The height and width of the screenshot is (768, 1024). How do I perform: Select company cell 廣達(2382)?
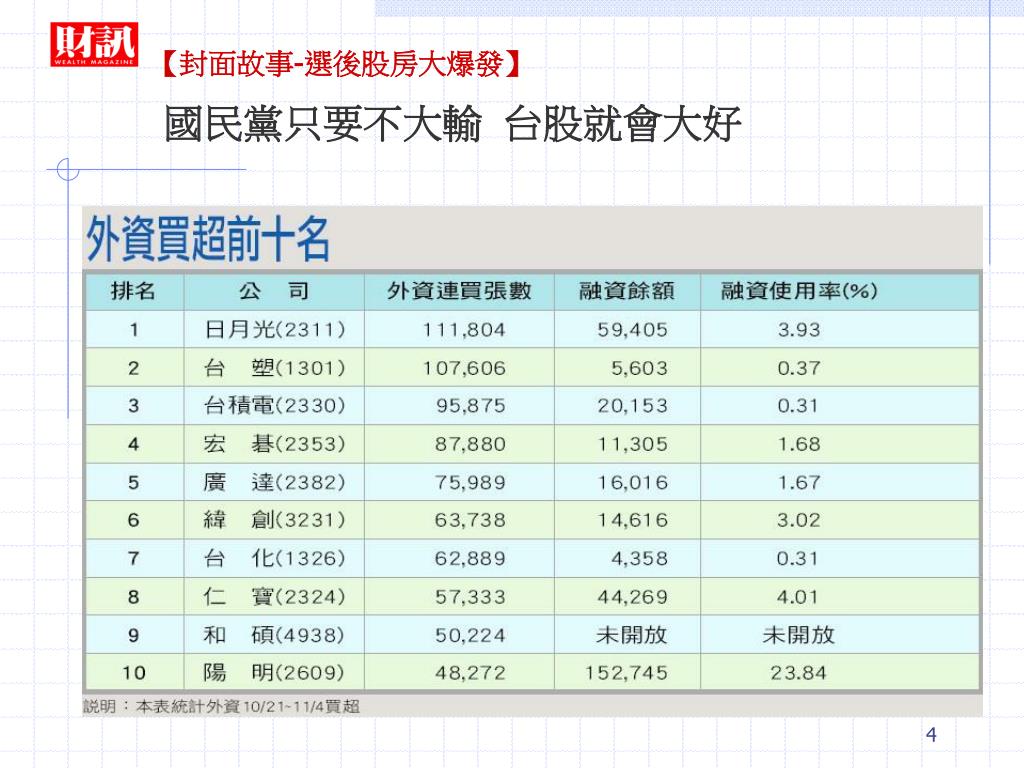click(x=274, y=482)
